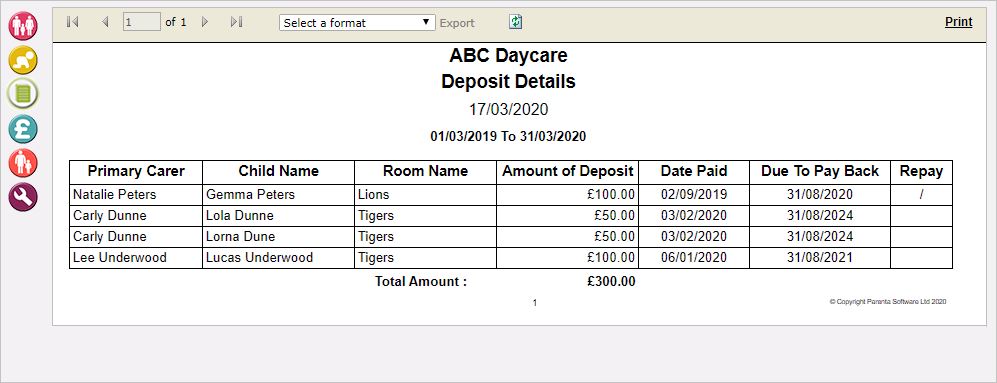Click the Export link
This screenshot has width=997, height=383.
(457, 23)
